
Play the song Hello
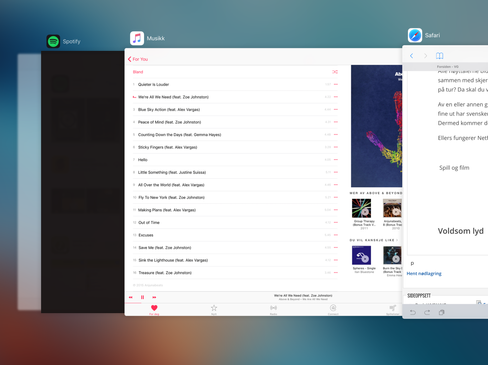pyautogui.click(x=236, y=160)
